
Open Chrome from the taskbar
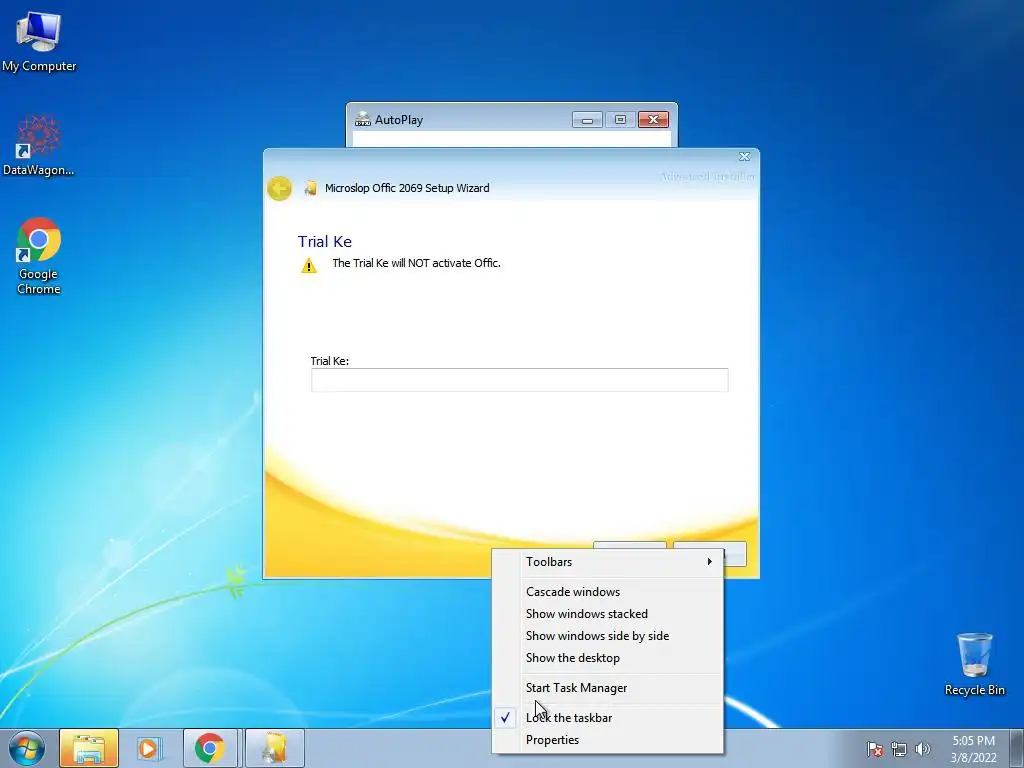210,748
